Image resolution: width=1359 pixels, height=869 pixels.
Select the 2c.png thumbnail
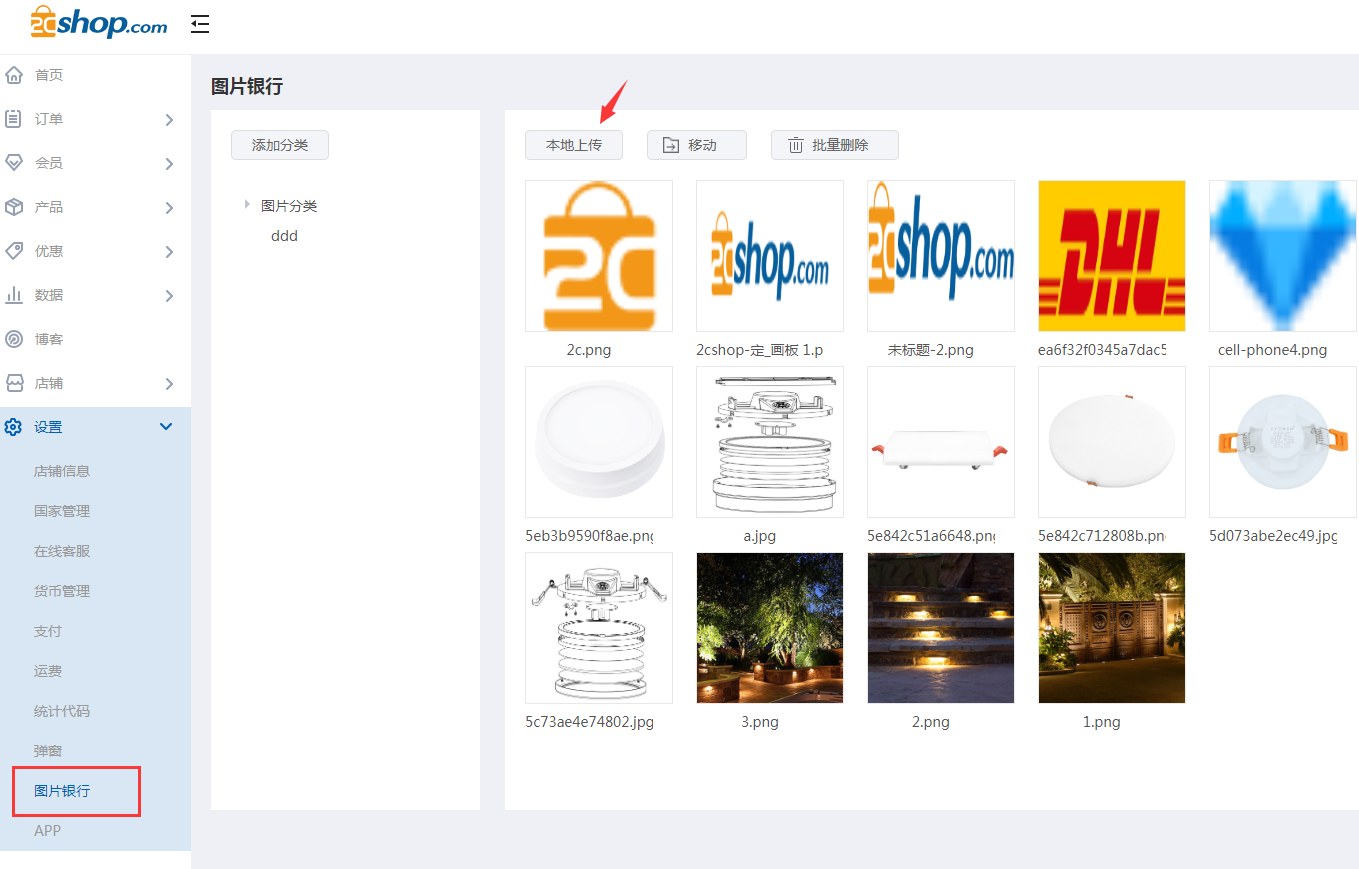click(599, 256)
